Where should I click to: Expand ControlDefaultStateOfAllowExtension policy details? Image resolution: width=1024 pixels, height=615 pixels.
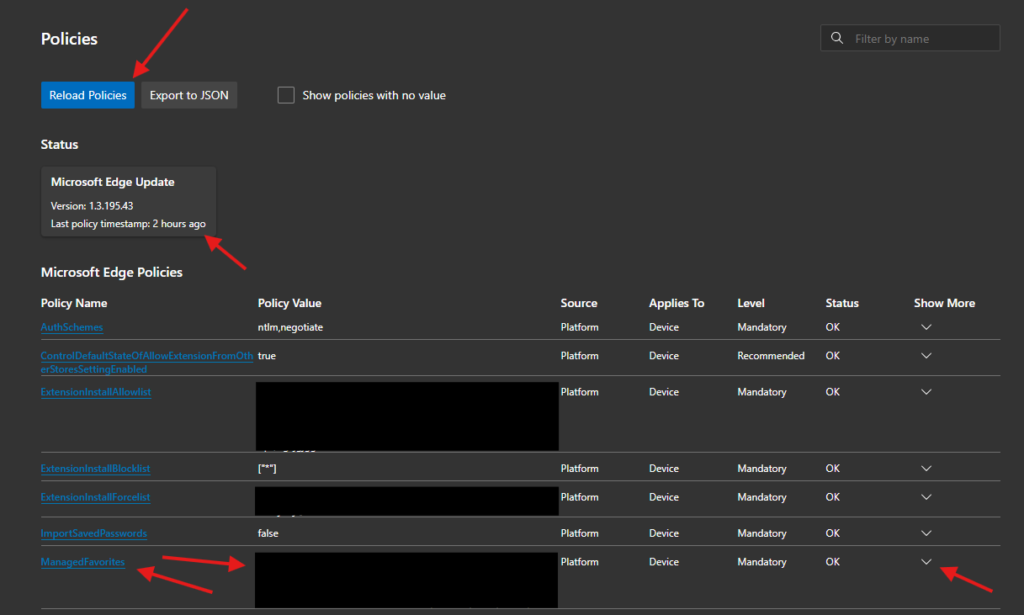pos(926,357)
